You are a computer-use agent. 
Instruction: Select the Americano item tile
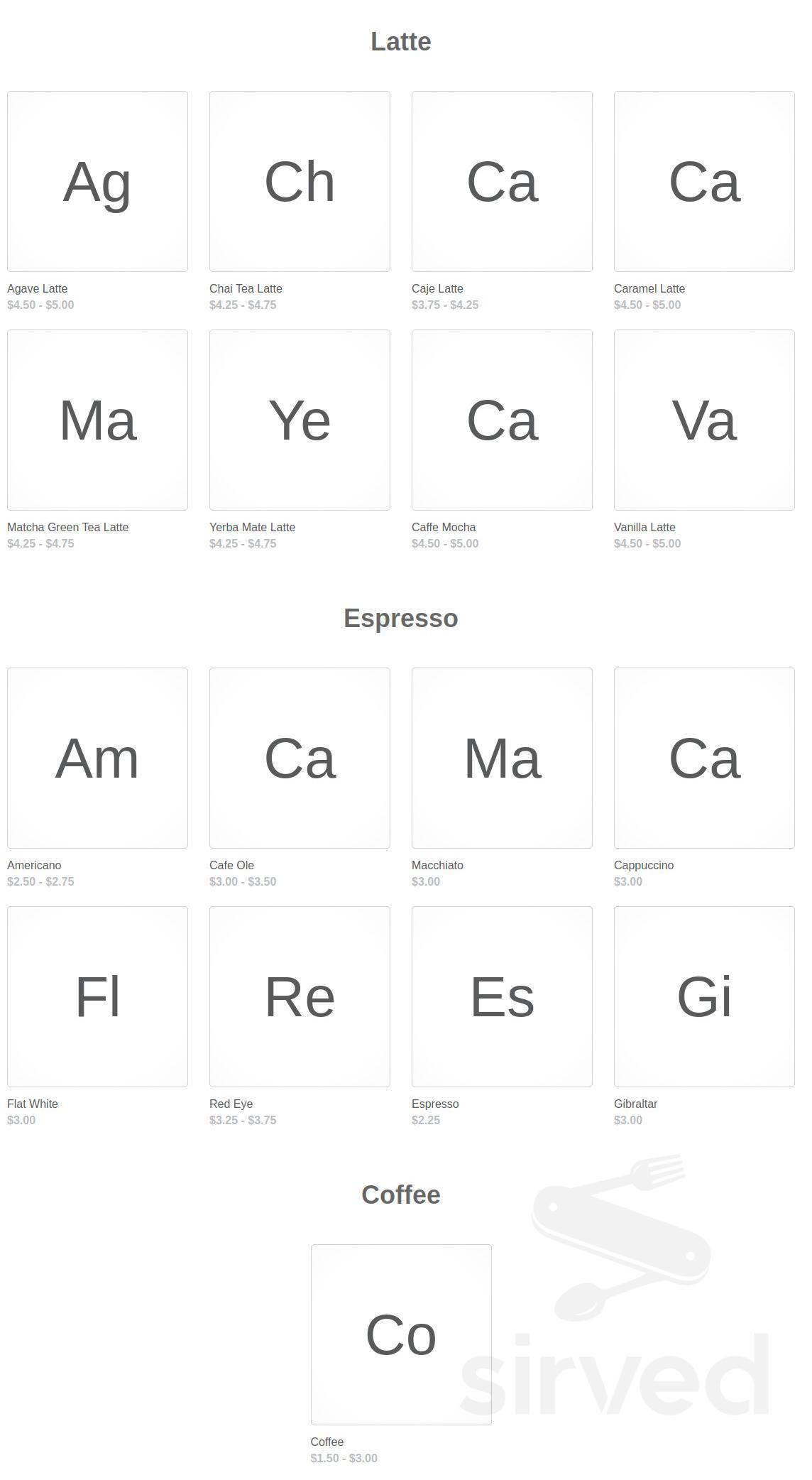click(x=97, y=758)
